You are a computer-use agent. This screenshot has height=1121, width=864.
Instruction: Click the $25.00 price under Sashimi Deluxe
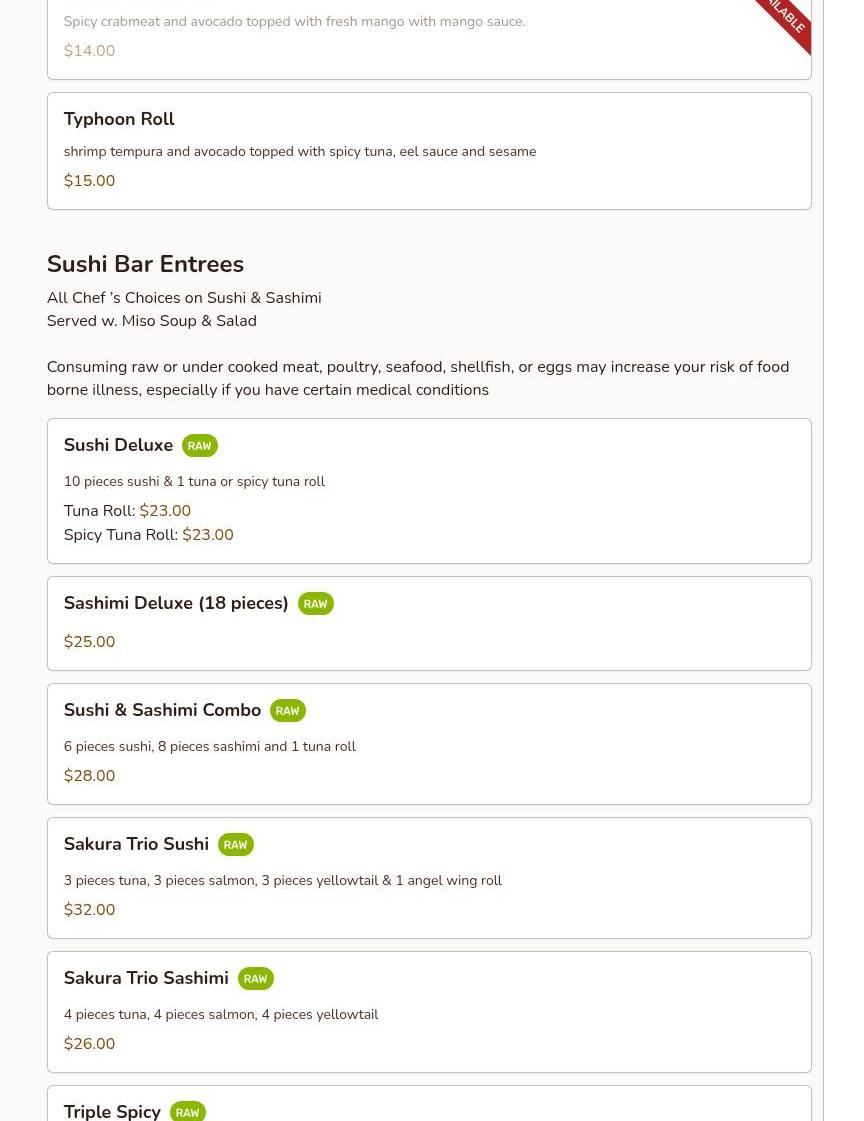tap(89, 642)
